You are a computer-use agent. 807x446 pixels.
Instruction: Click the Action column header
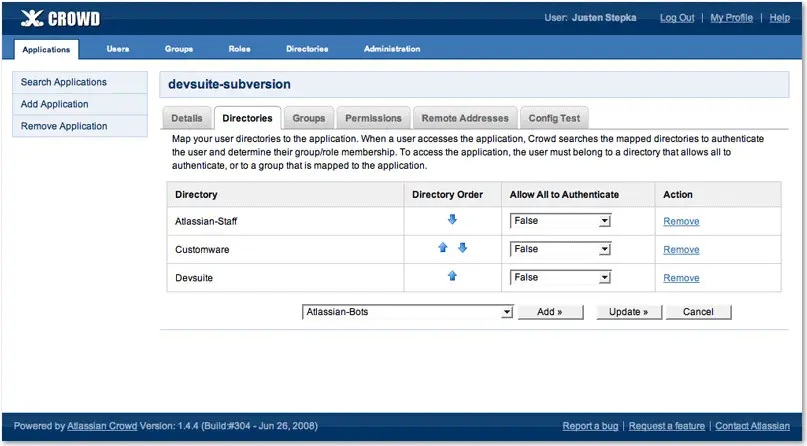tap(677, 194)
